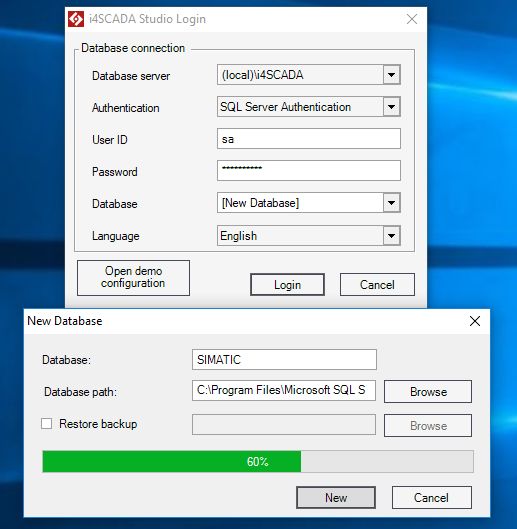Screen dimensions: 517x529
Task: Click the English language combo box
Action: click(309, 235)
